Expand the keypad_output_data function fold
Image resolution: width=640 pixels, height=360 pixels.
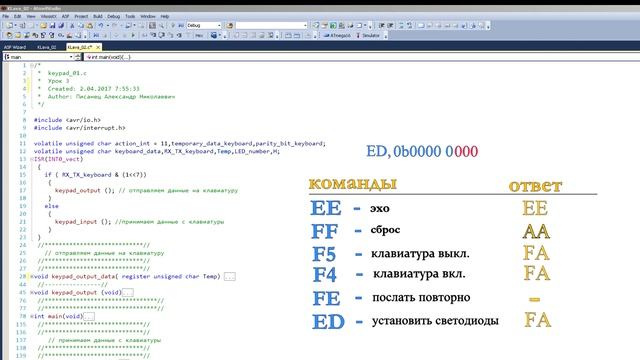(32, 277)
